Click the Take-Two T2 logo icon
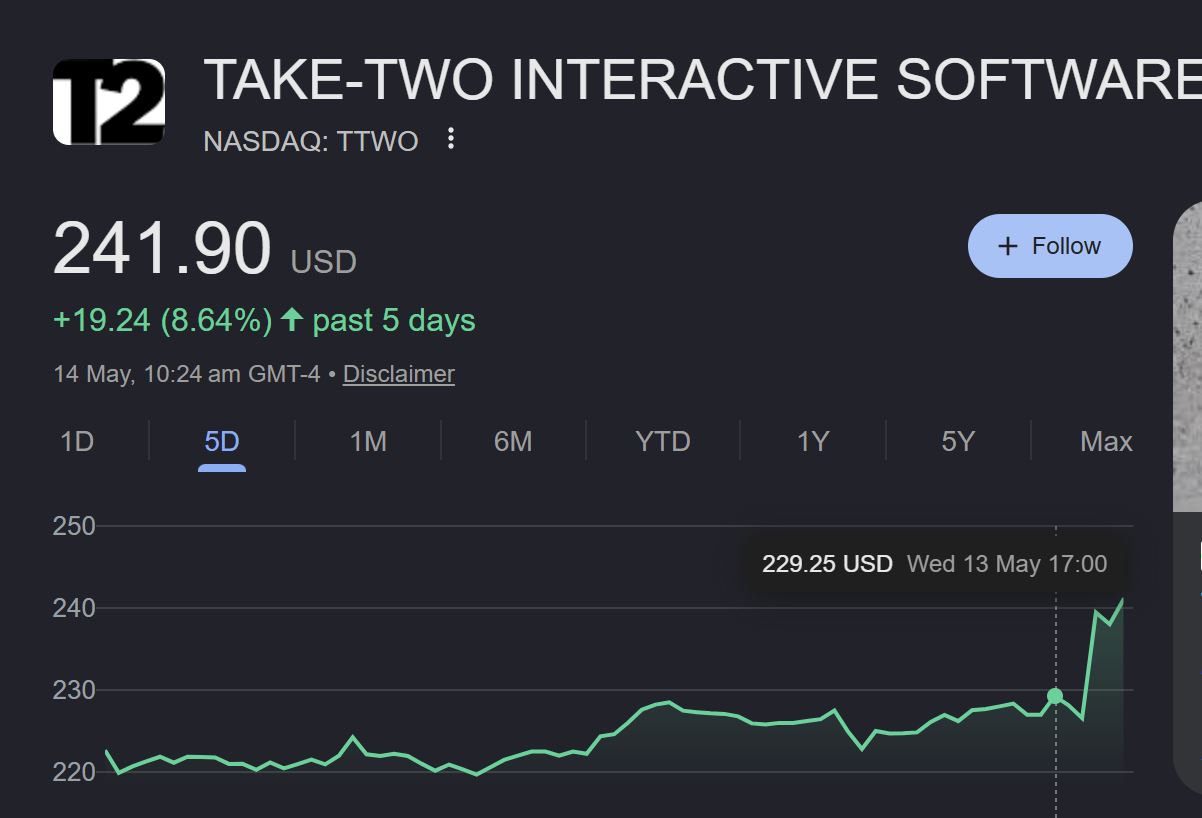Screen dimensions: 1202x818 [x=109, y=102]
